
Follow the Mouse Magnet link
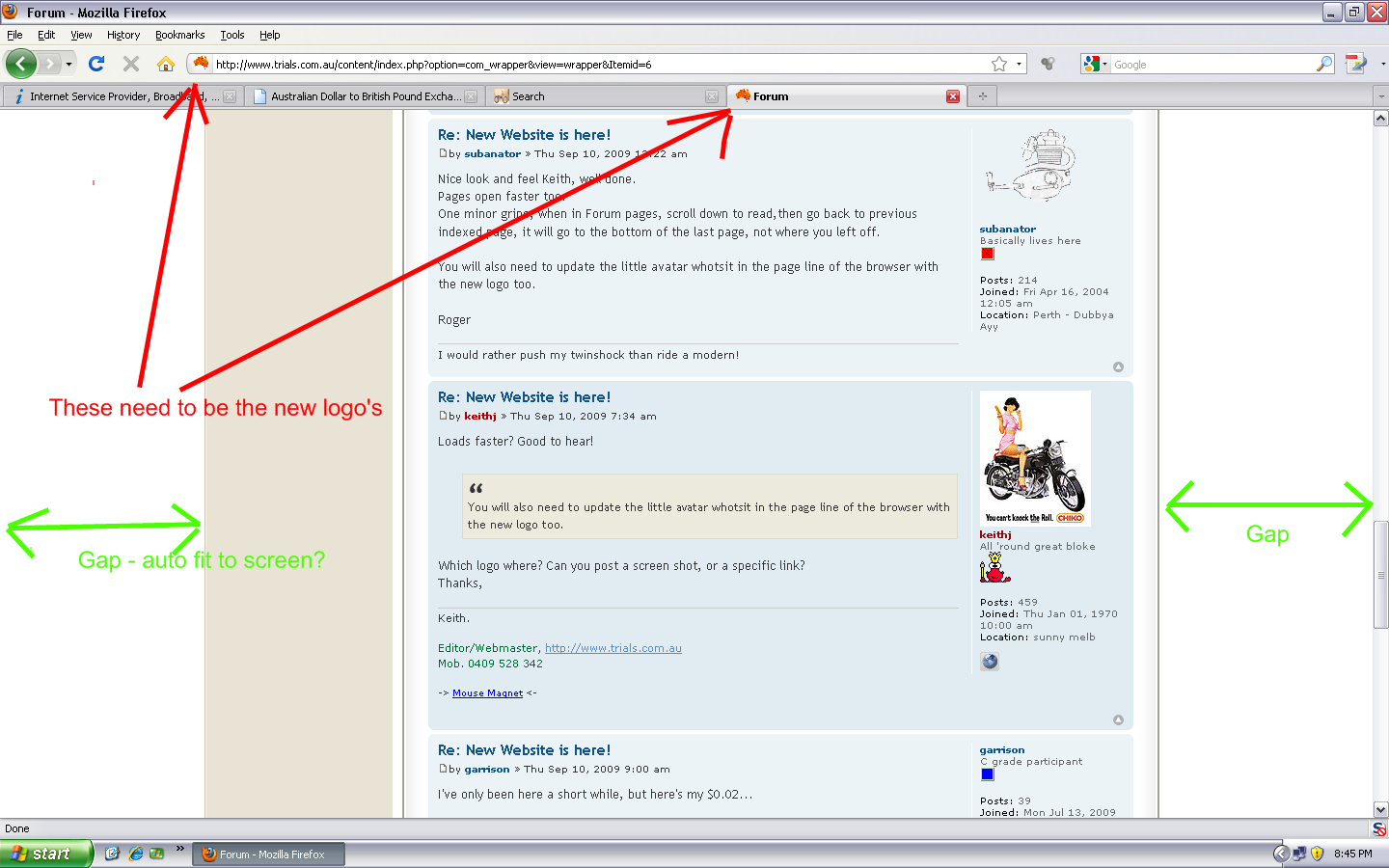click(487, 693)
